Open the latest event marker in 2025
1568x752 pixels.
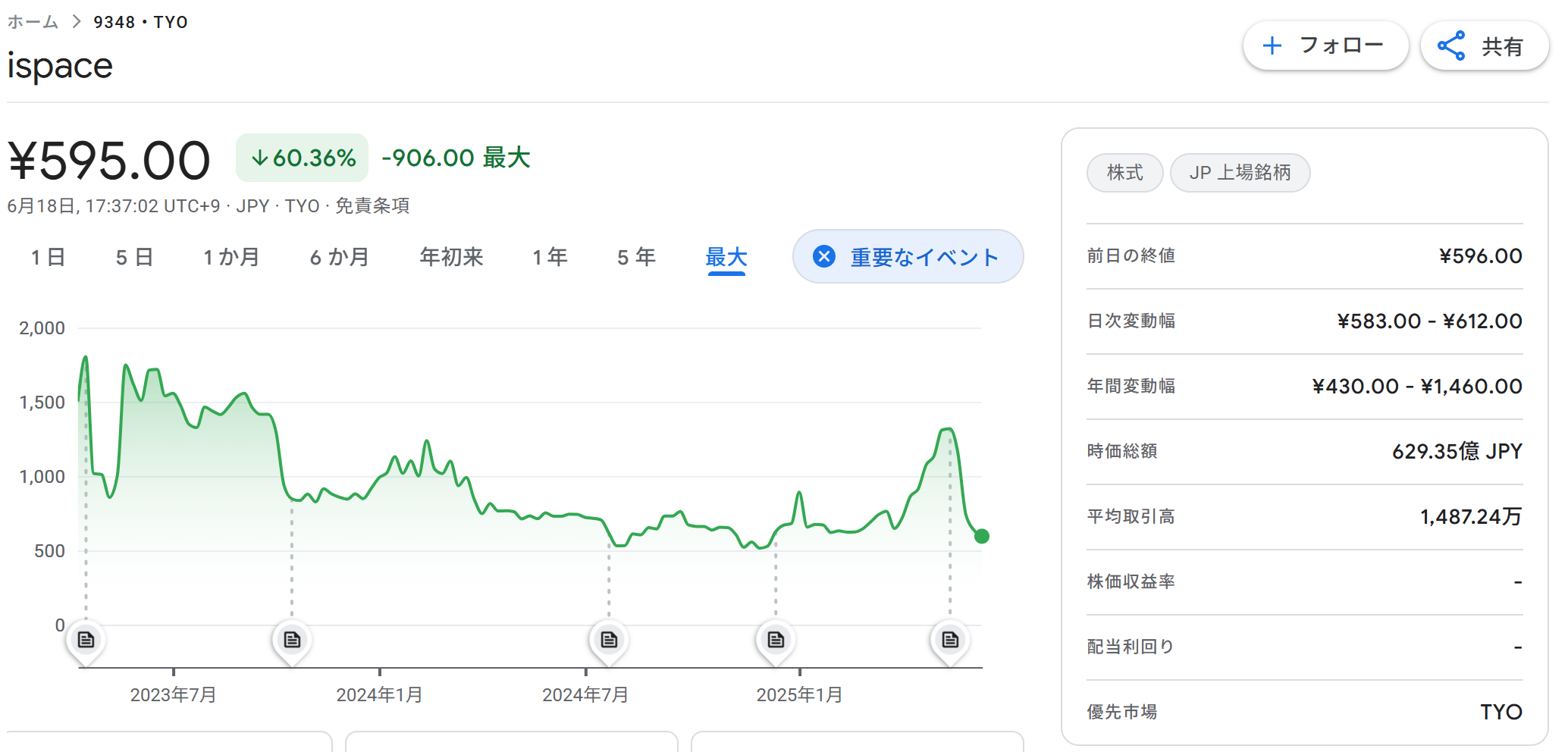(x=950, y=641)
